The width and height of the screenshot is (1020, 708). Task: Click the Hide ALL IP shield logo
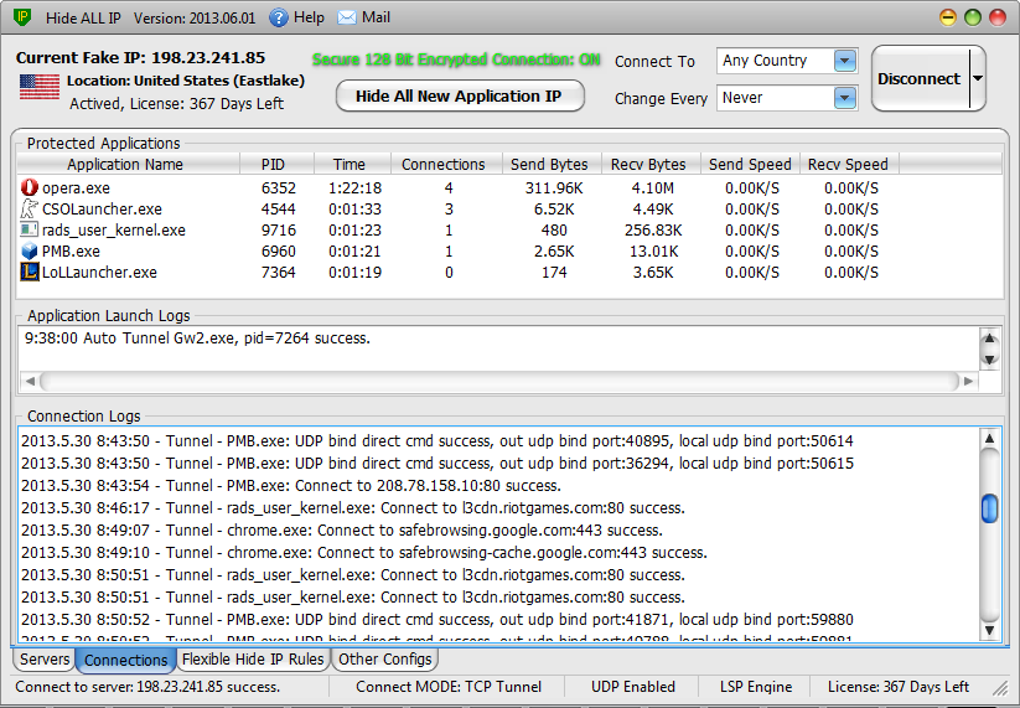pos(22,17)
